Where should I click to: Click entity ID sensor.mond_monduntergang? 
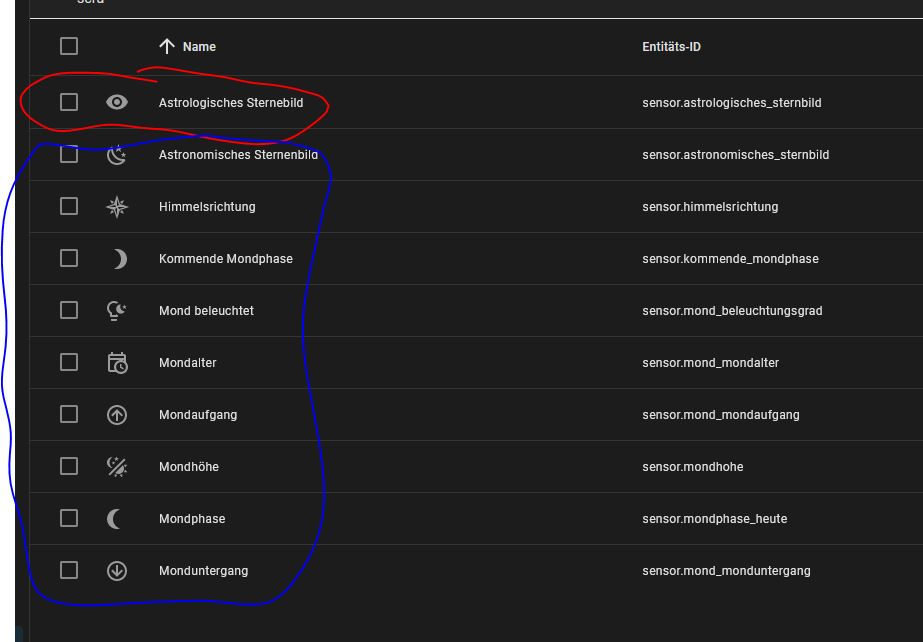tap(726, 571)
